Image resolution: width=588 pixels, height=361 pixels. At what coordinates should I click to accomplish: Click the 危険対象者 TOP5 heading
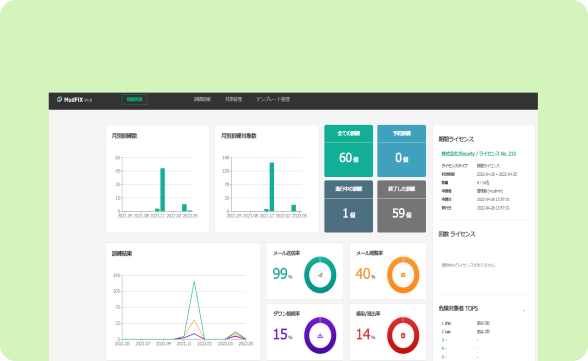point(458,309)
